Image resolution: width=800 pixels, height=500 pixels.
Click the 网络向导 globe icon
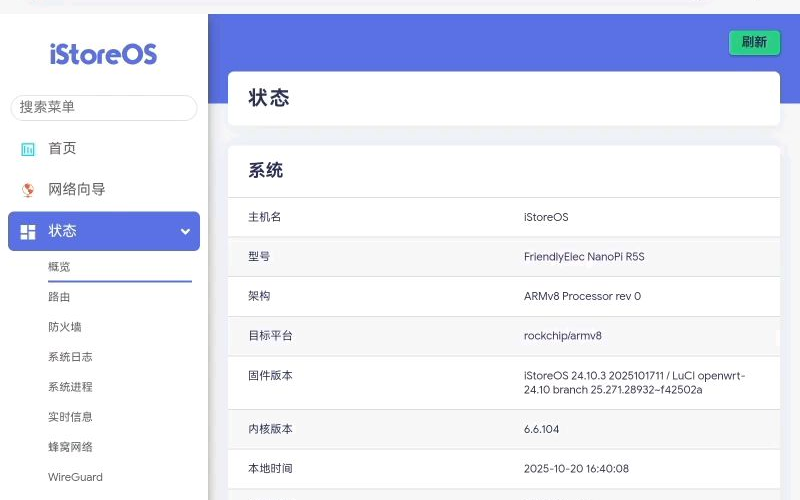(x=28, y=189)
